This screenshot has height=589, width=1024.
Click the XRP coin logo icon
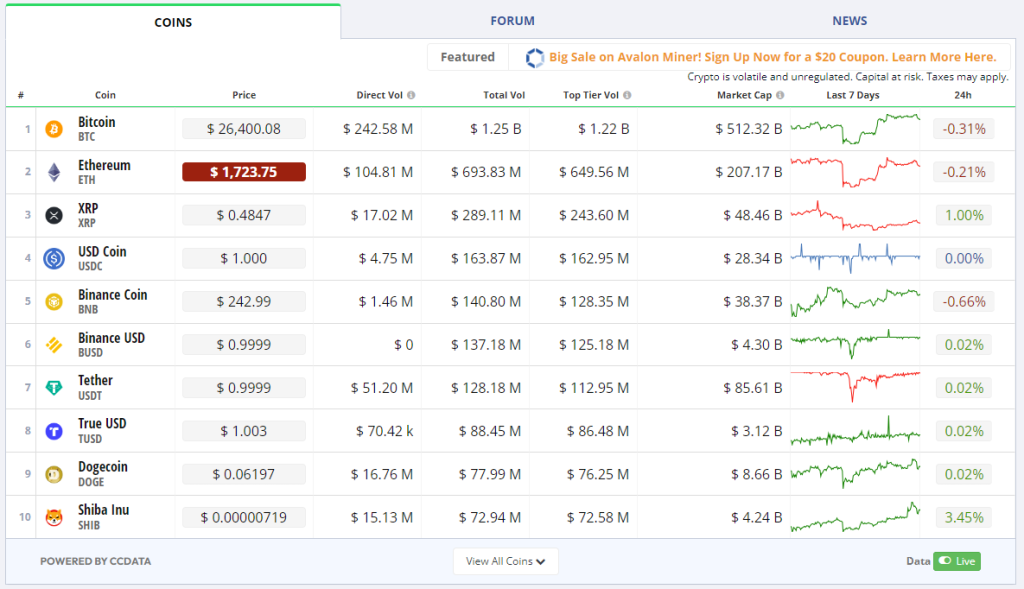(54, 215)
